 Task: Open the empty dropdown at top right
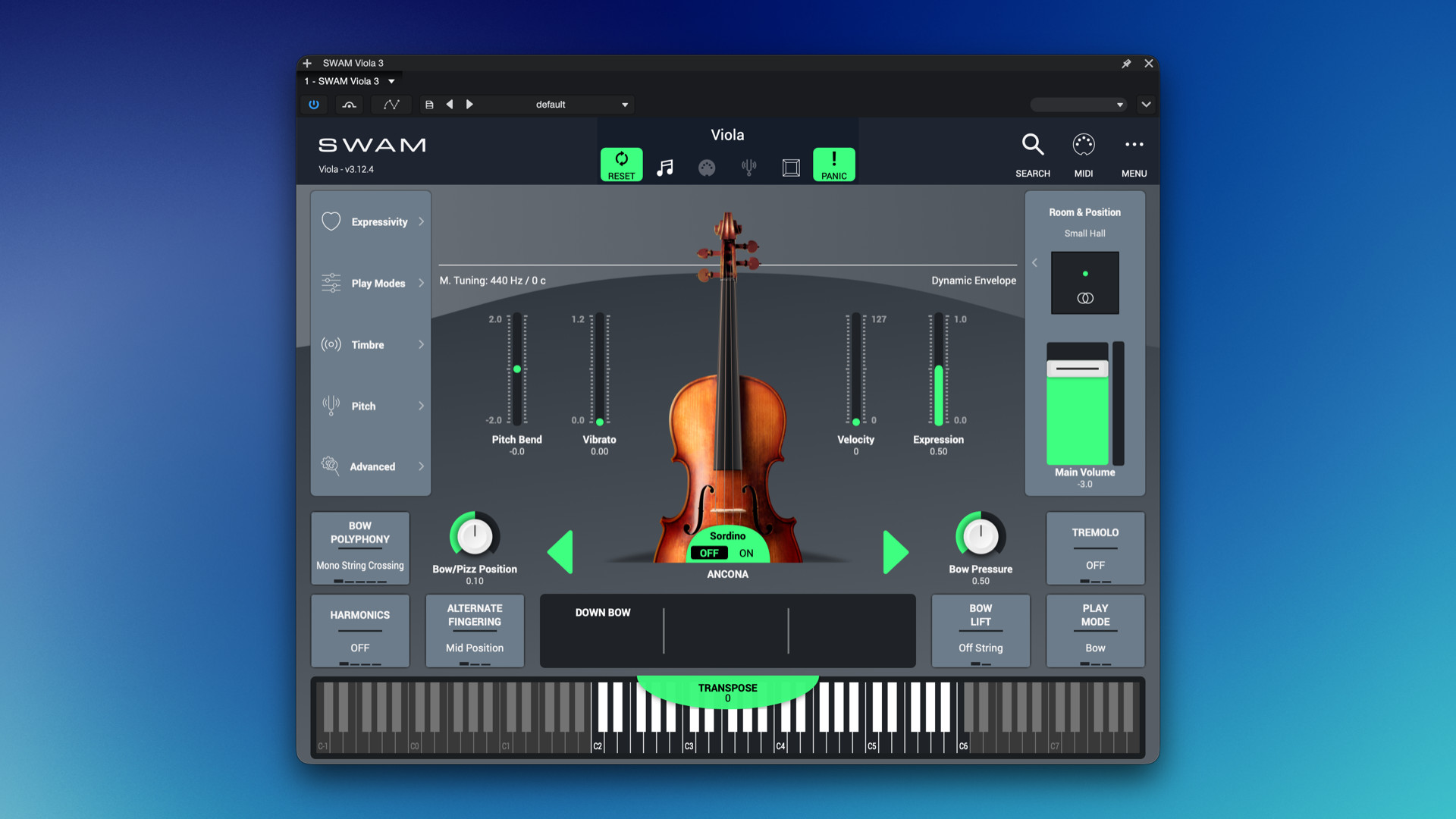(1078, 105)
